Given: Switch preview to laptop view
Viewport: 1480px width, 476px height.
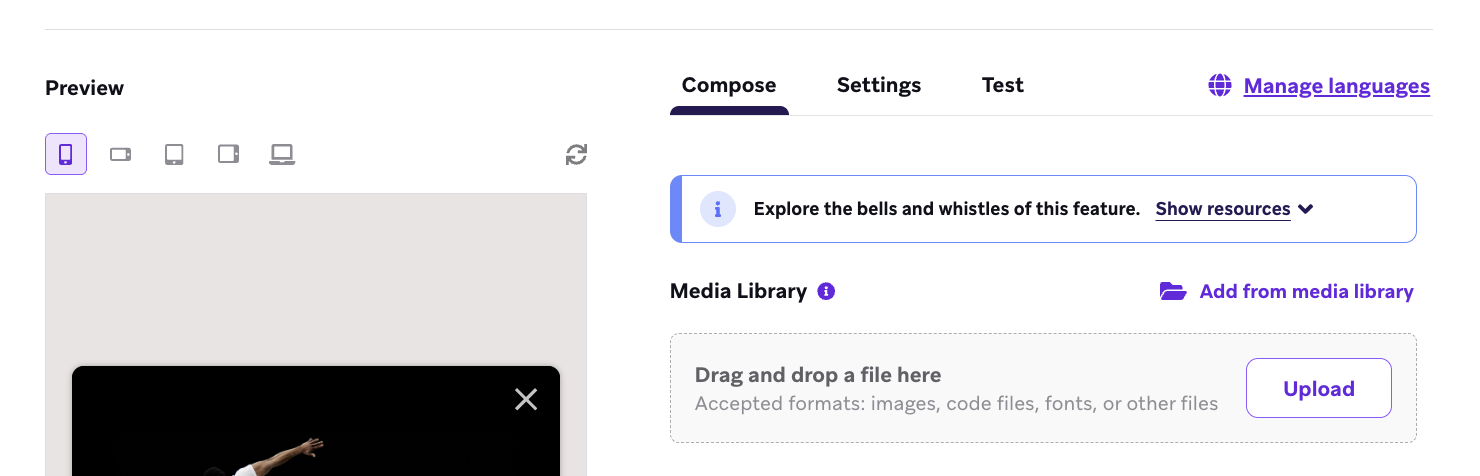Looking at the screenshot, I should [282, 154].
